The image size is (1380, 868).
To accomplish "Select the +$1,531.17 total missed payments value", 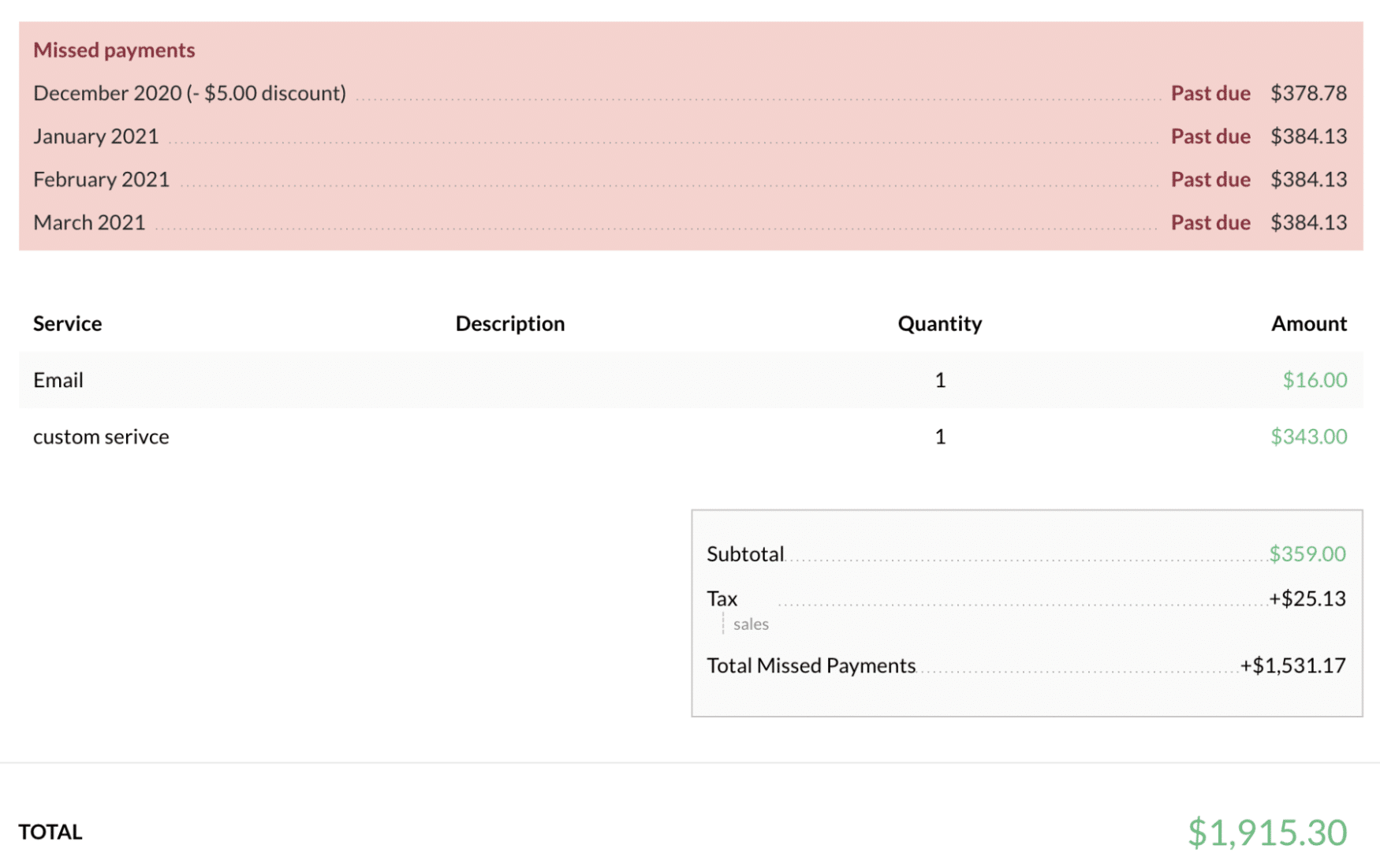I will (1292, 665).
